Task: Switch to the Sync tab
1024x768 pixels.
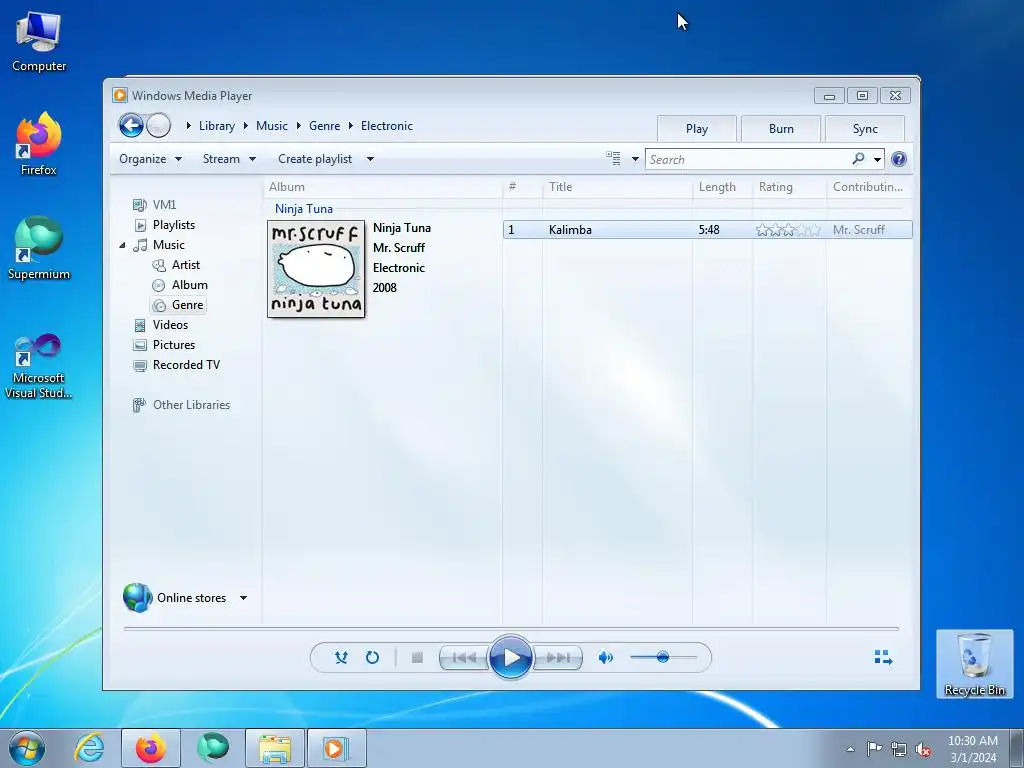Action: tap(865, 129)
